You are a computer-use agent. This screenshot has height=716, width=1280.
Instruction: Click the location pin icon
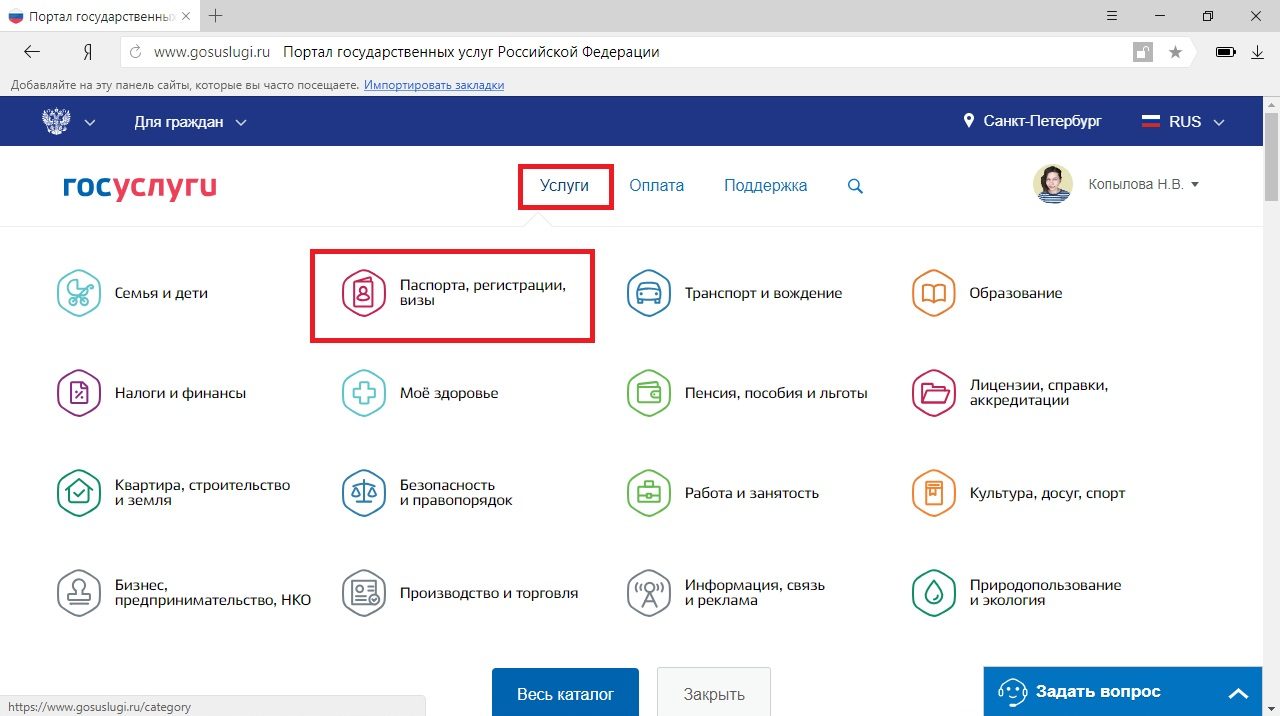coord(968,121)
